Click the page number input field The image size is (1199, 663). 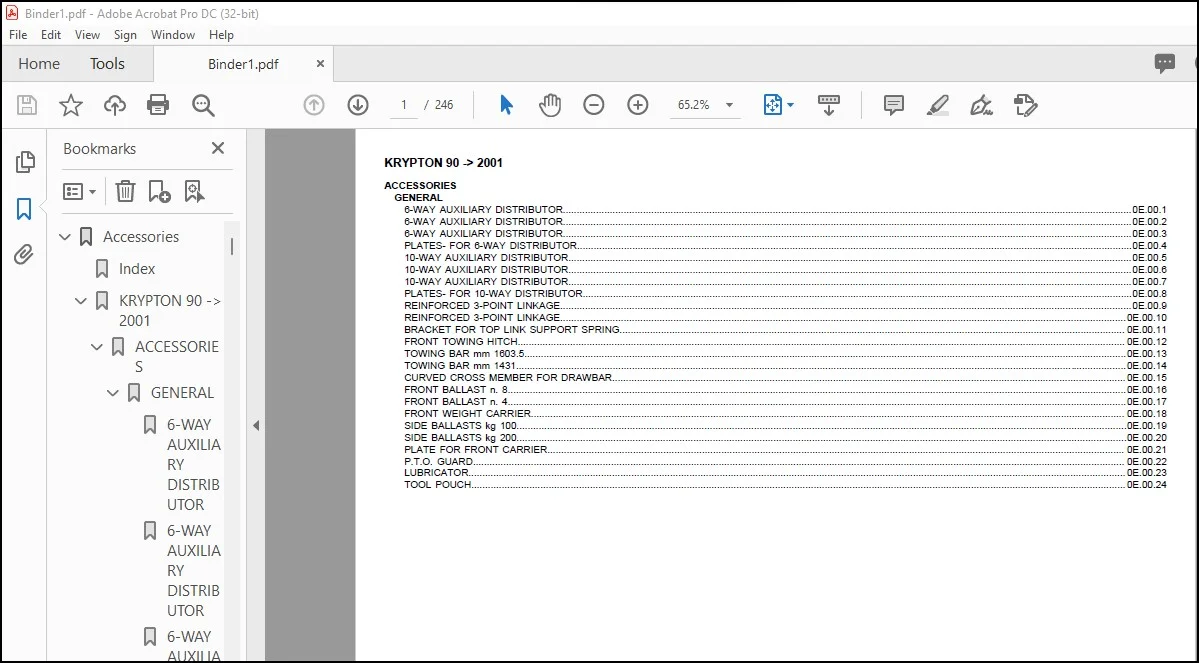click(404, 105)
